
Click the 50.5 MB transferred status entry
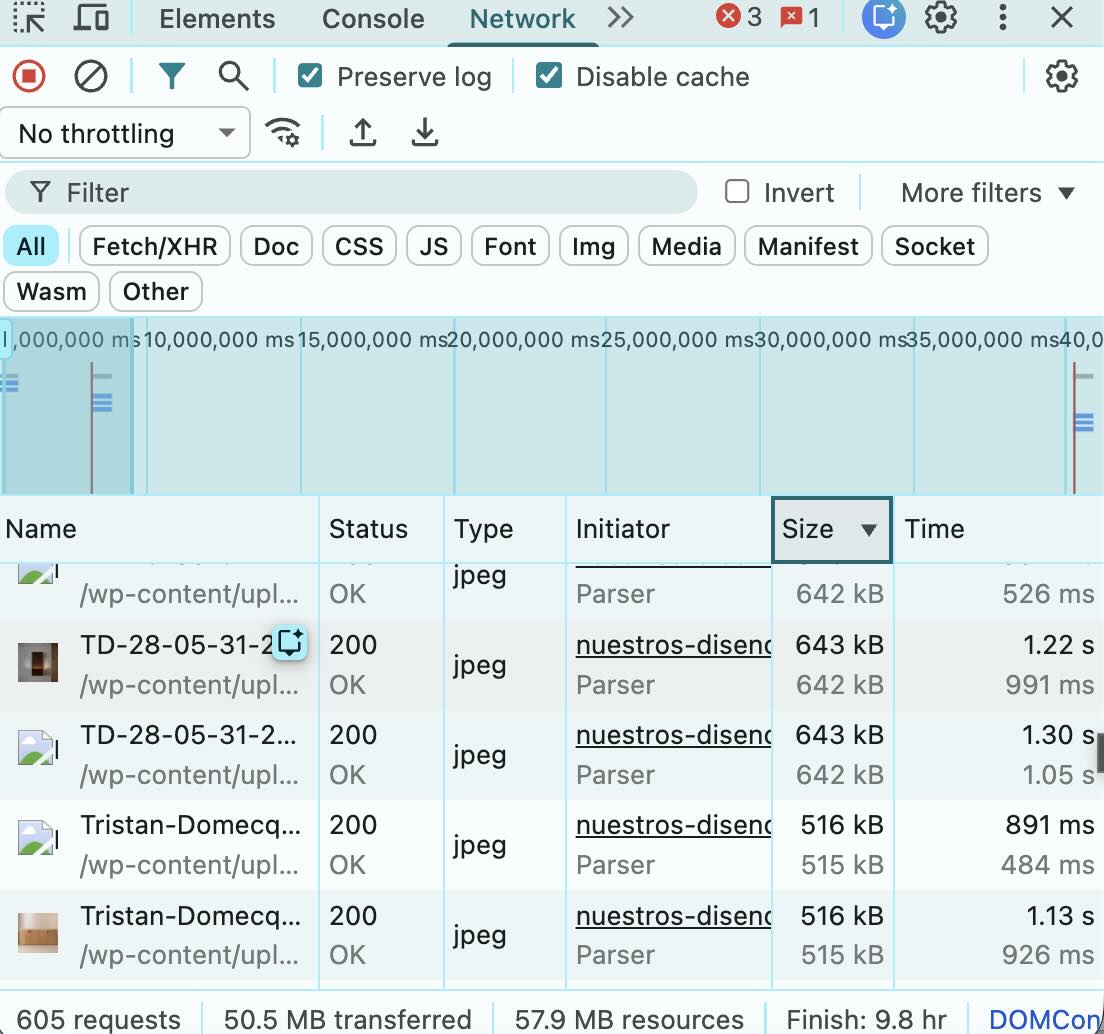coord(347,1019)
